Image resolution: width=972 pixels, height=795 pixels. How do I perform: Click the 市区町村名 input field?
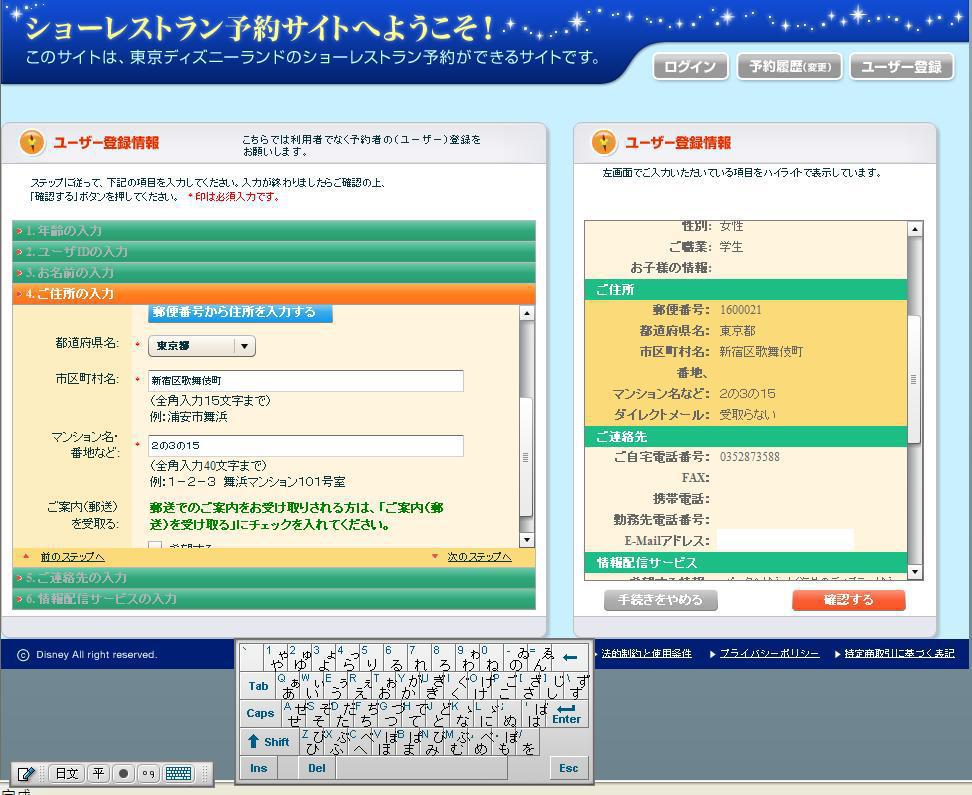click(x=306, y=381)
